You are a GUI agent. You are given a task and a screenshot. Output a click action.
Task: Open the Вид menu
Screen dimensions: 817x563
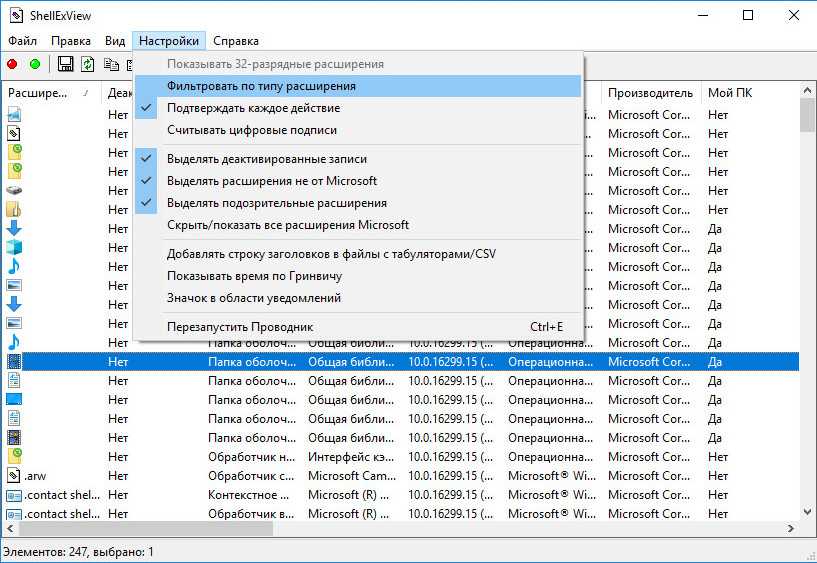pyautogui.click(x=115, y=41)
